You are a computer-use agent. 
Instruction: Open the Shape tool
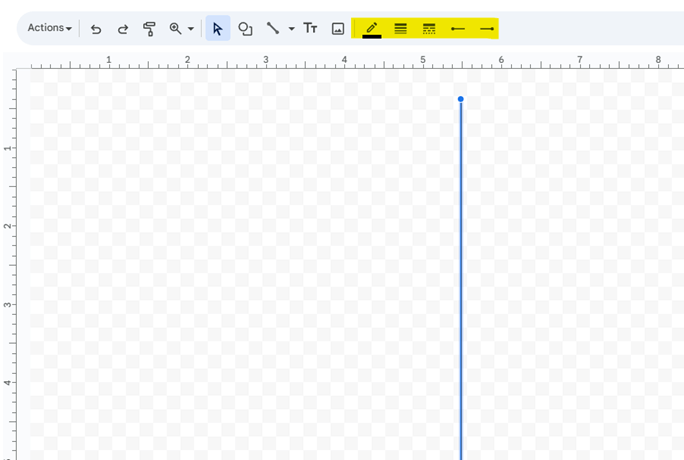coord(245,29)
